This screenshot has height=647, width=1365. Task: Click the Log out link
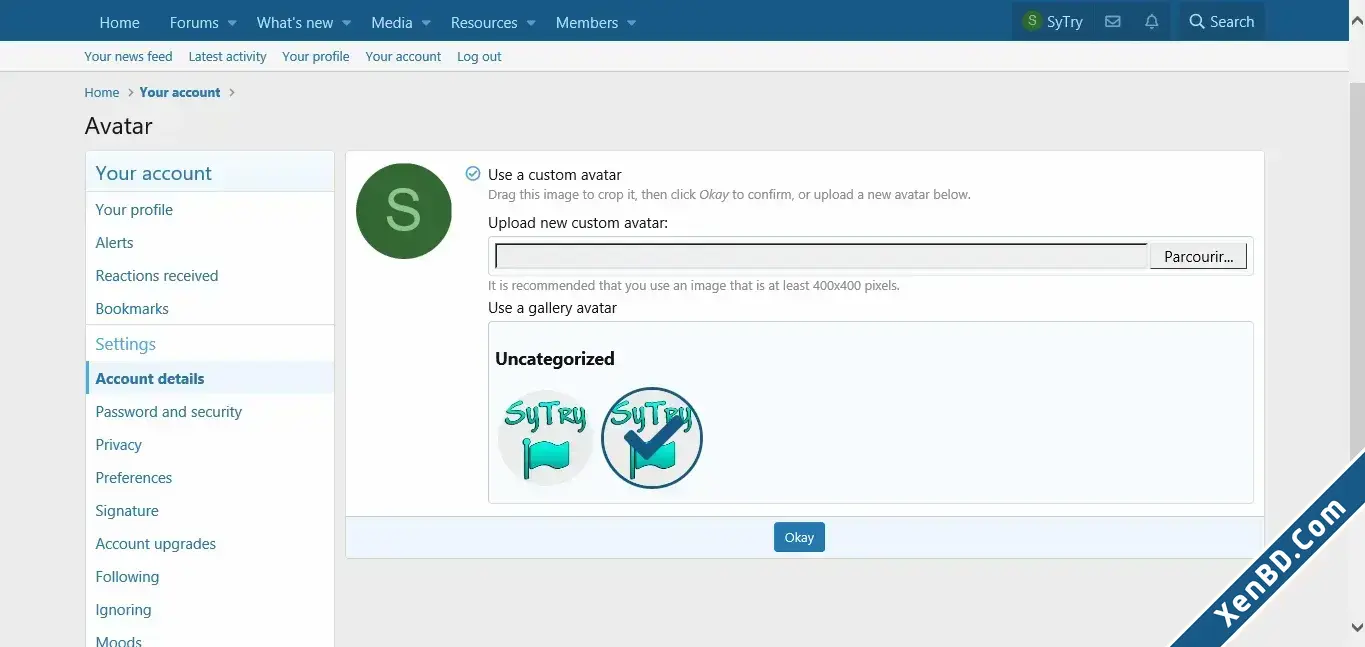pos(479,56)
